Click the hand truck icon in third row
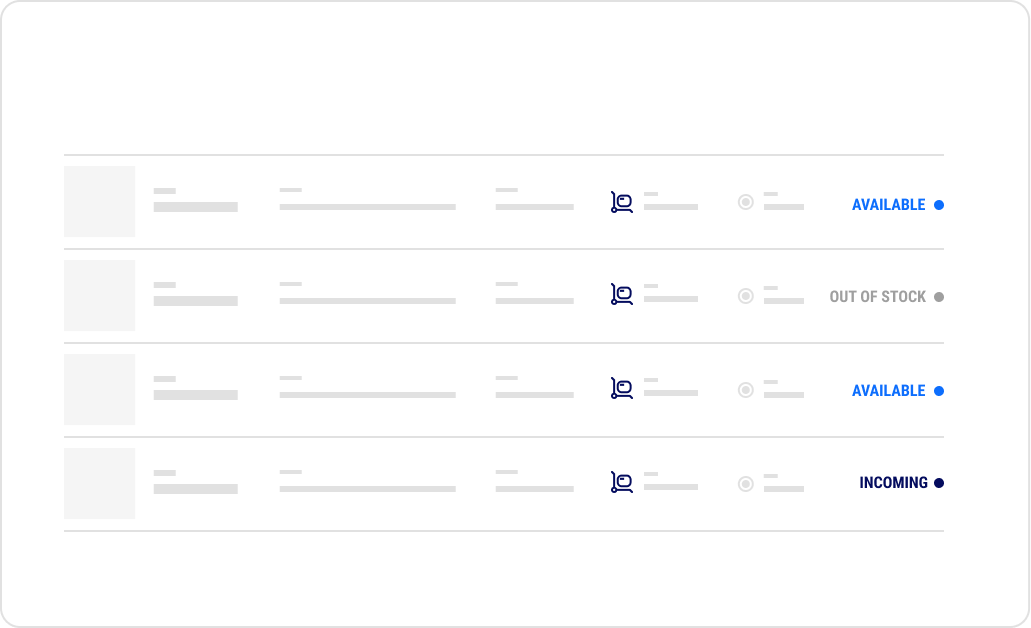Screen dimensions: 1031x628 click(621, 388)
